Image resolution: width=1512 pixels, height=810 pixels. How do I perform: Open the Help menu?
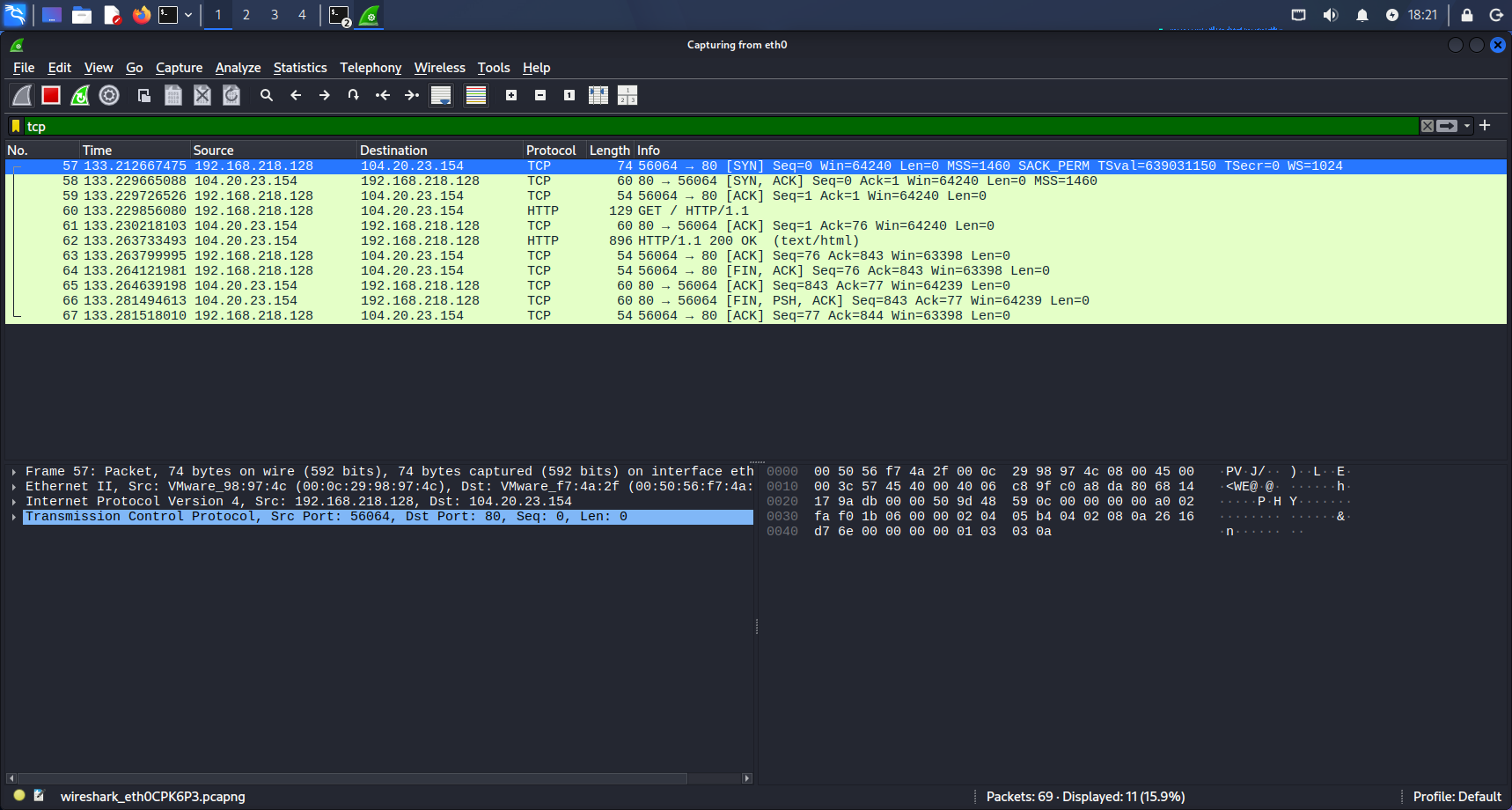(536, 68)
